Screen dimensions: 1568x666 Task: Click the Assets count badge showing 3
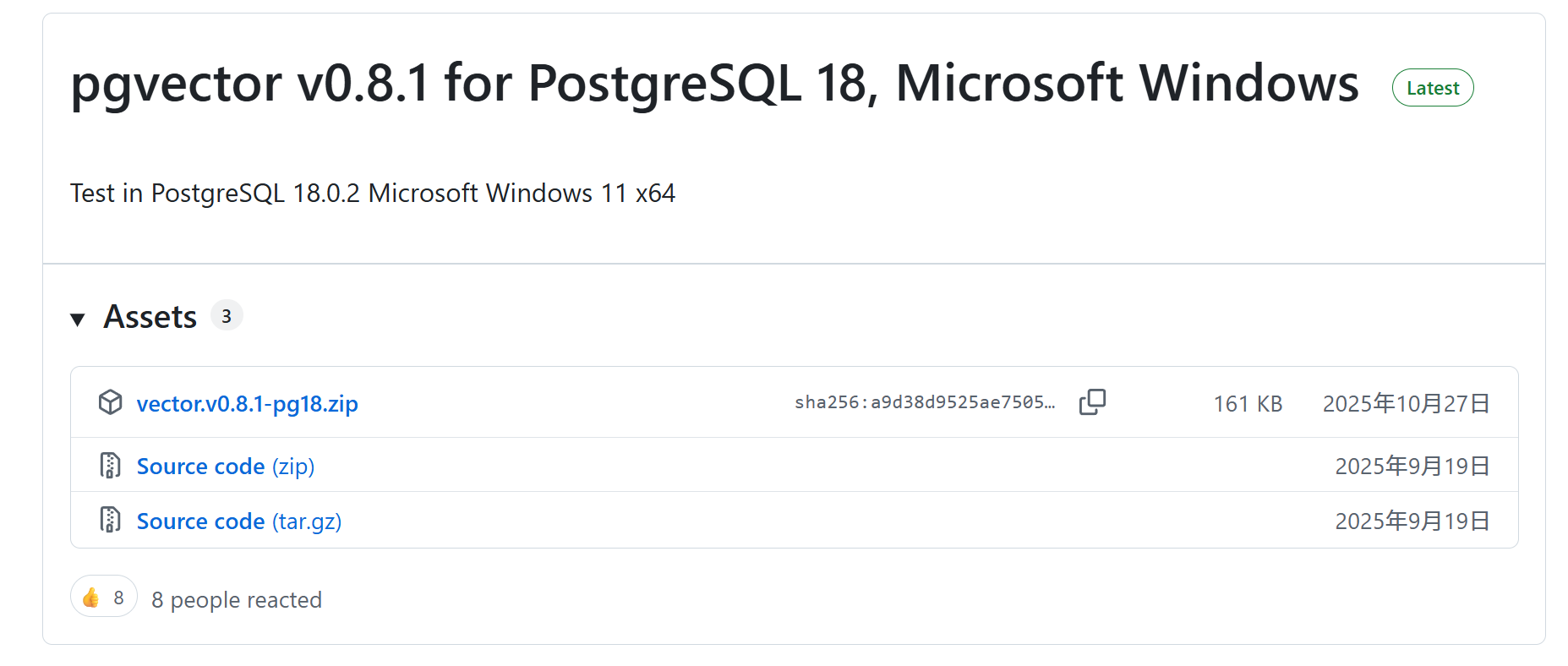point(226,316)
